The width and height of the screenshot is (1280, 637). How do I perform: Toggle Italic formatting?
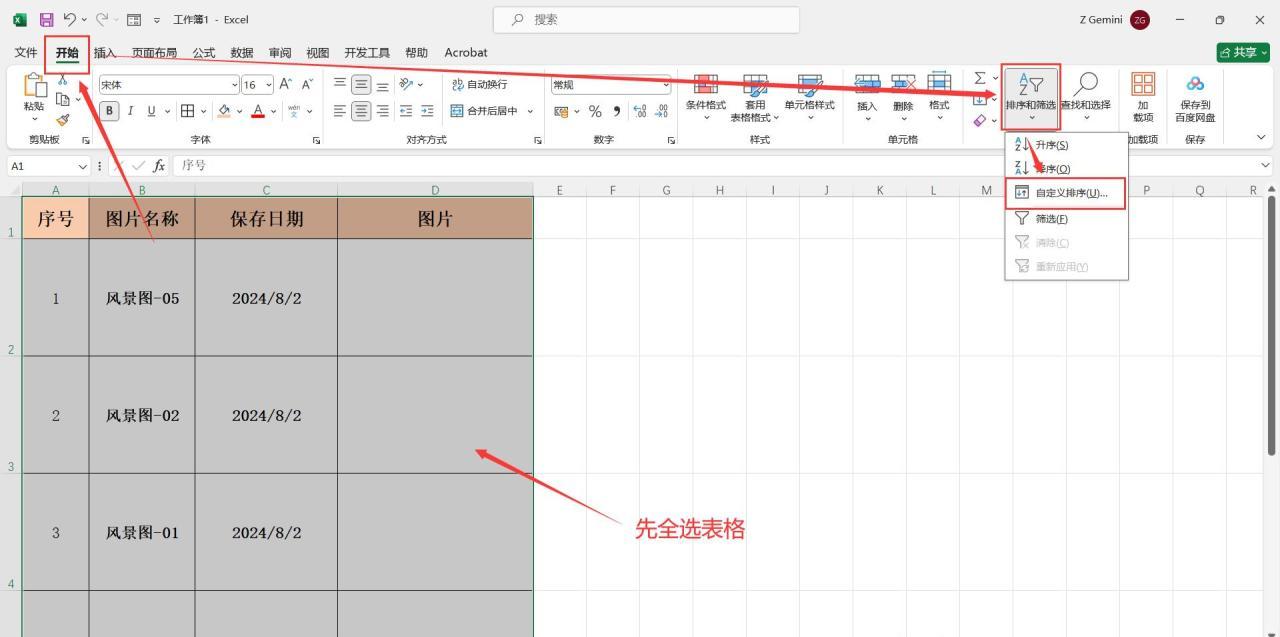point(130,111)
